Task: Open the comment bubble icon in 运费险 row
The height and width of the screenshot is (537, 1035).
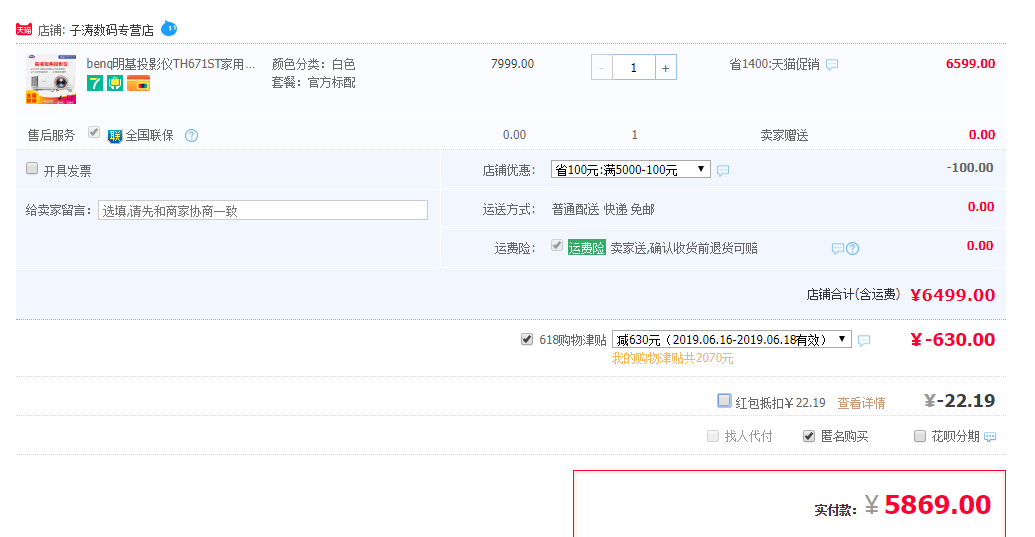Action: tap(838, 249)
